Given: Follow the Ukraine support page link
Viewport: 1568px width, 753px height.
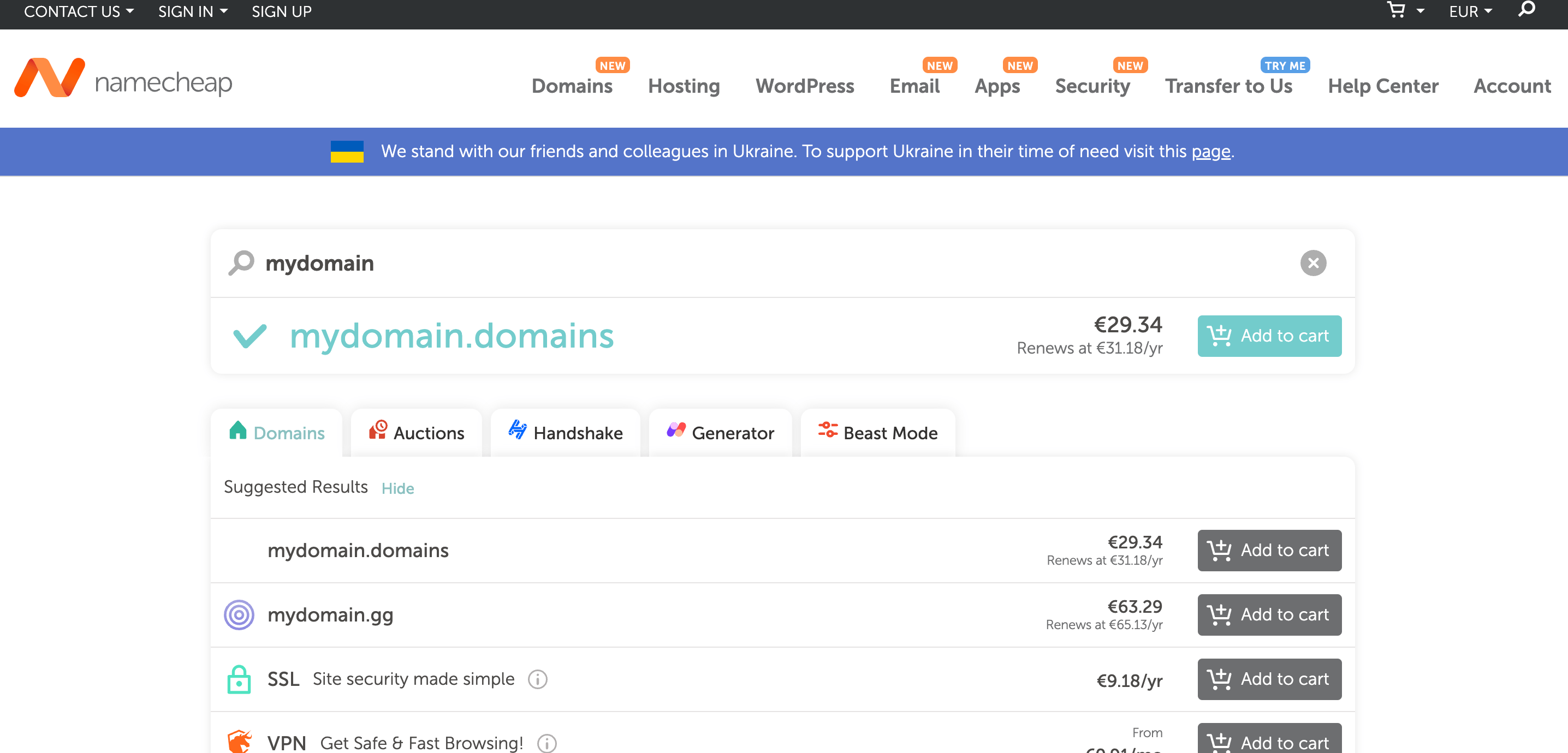Looking at the screenshot, I should (1211, 152).
